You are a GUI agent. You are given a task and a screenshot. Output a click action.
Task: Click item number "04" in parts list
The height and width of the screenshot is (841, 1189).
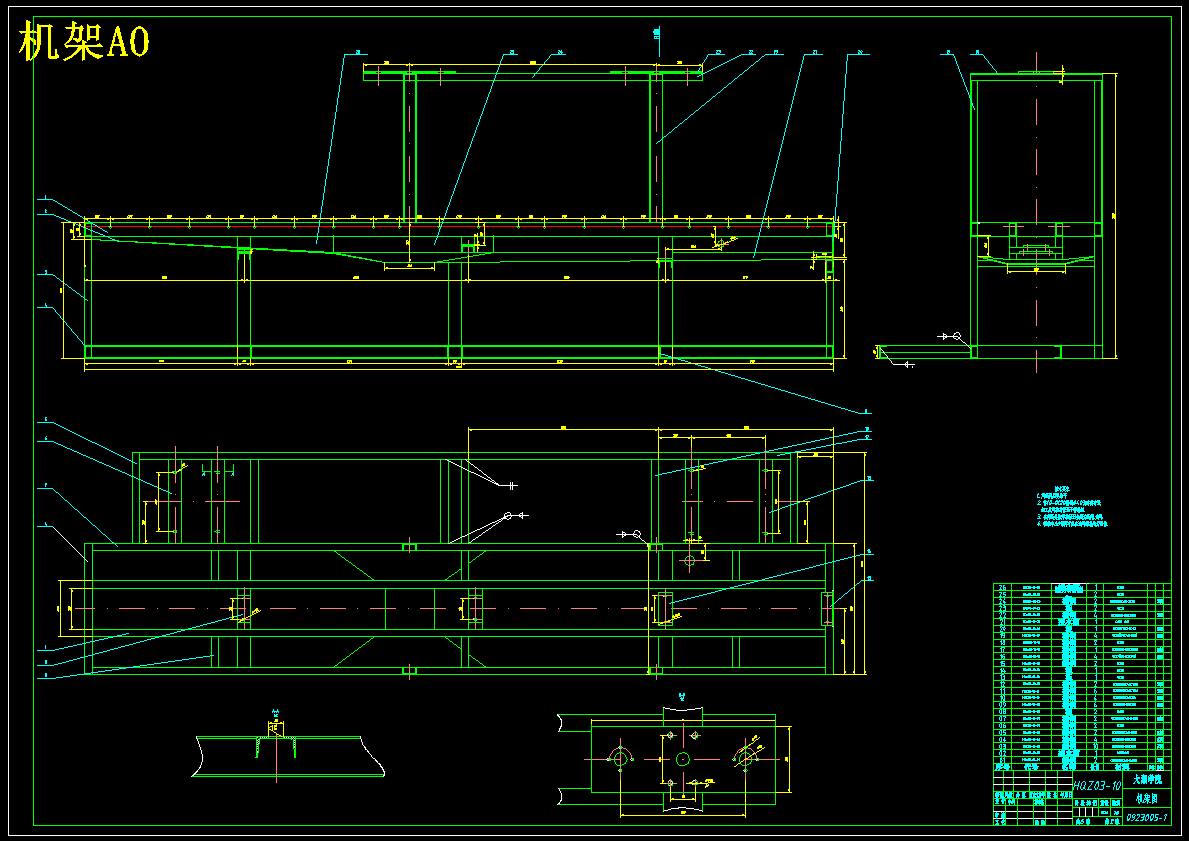(1002, 739)
